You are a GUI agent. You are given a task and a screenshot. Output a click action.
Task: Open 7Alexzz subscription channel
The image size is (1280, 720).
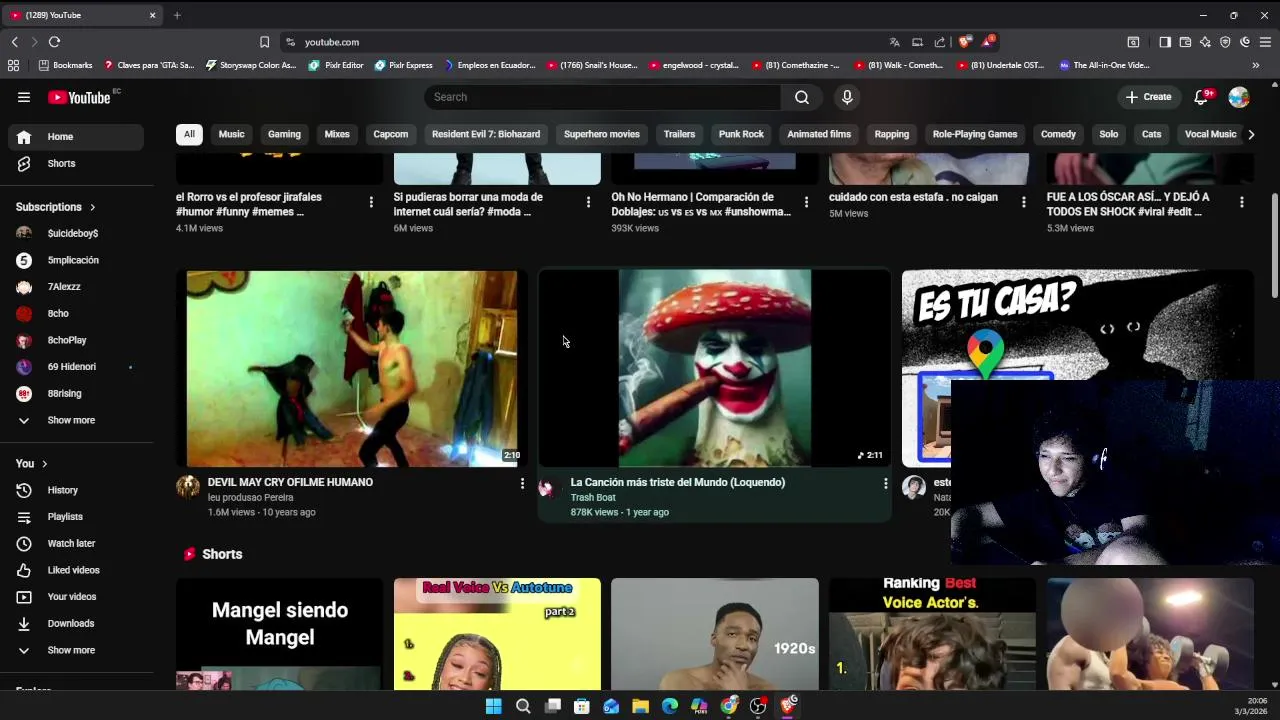[77, 287]
